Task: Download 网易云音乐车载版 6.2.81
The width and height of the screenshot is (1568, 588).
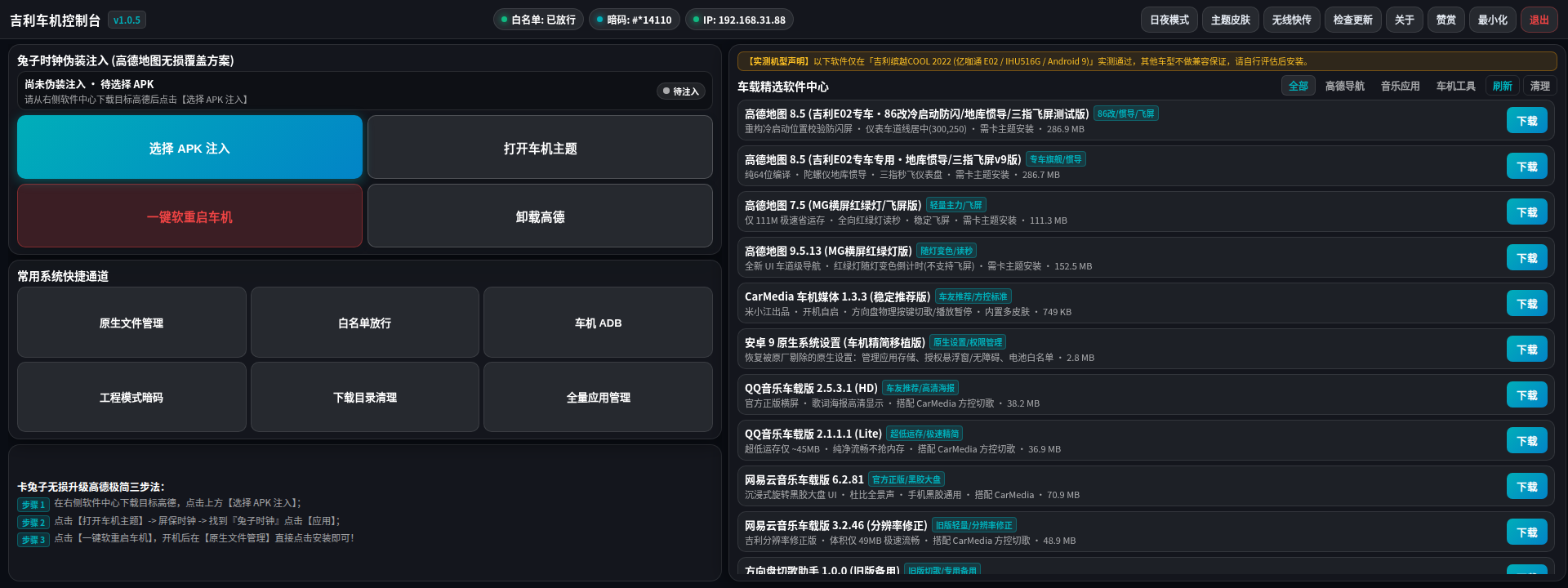Action: (1527, 486)
